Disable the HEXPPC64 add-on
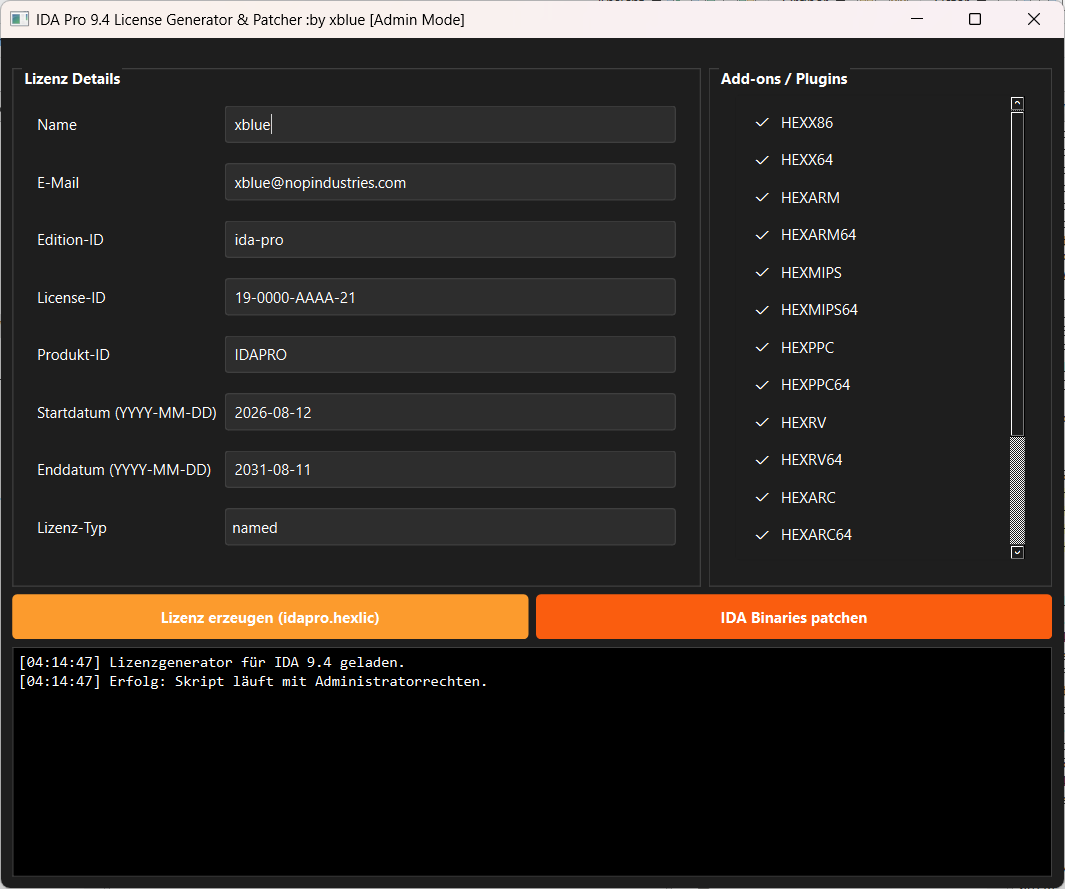 (762, 385)
